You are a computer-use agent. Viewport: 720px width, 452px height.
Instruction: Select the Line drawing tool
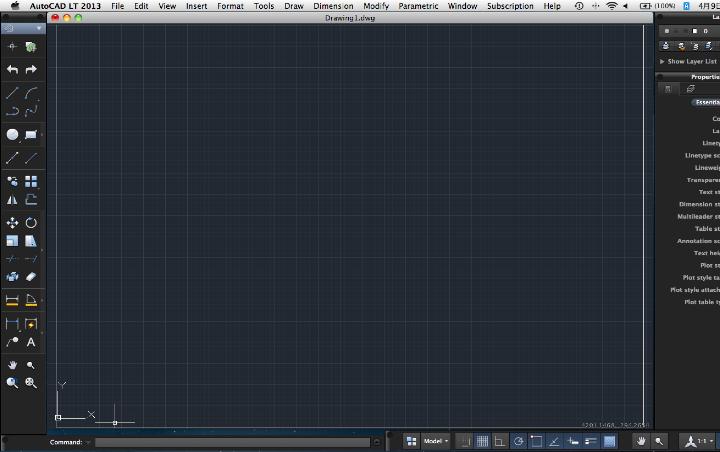[12, 93]
